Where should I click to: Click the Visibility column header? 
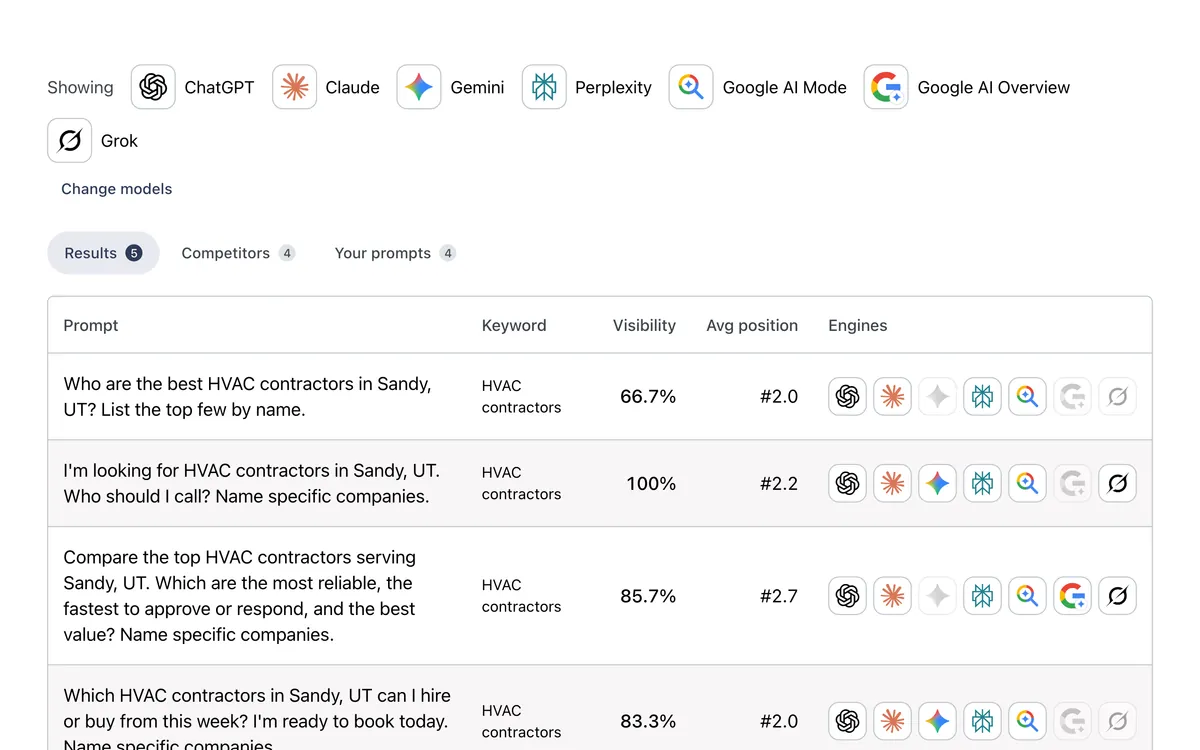[644, 325]
